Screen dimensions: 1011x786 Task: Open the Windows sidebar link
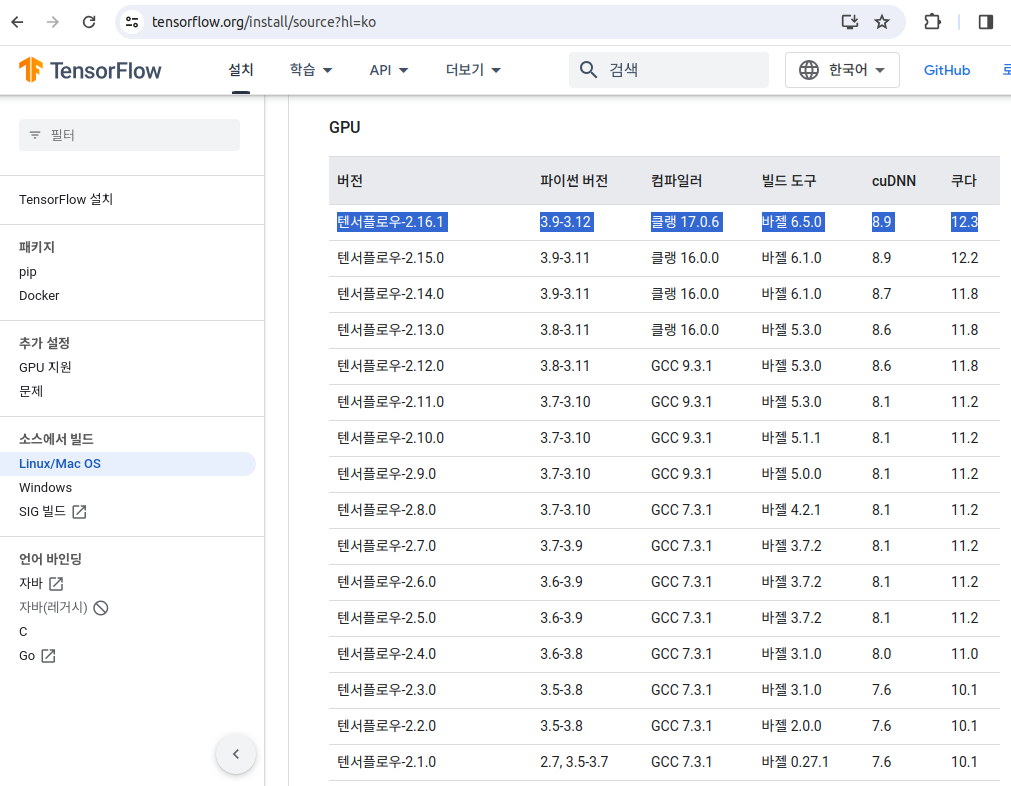pos(45,487)
